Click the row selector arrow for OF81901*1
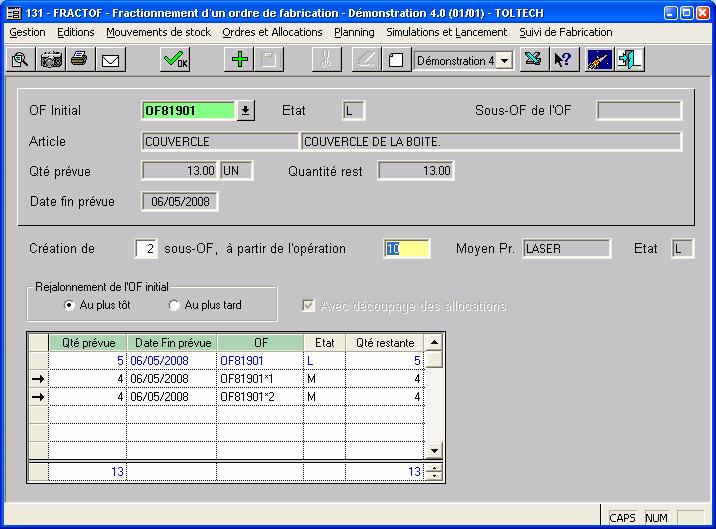Image resolution: width=716 pixels, height=529 pixels. 38,379
